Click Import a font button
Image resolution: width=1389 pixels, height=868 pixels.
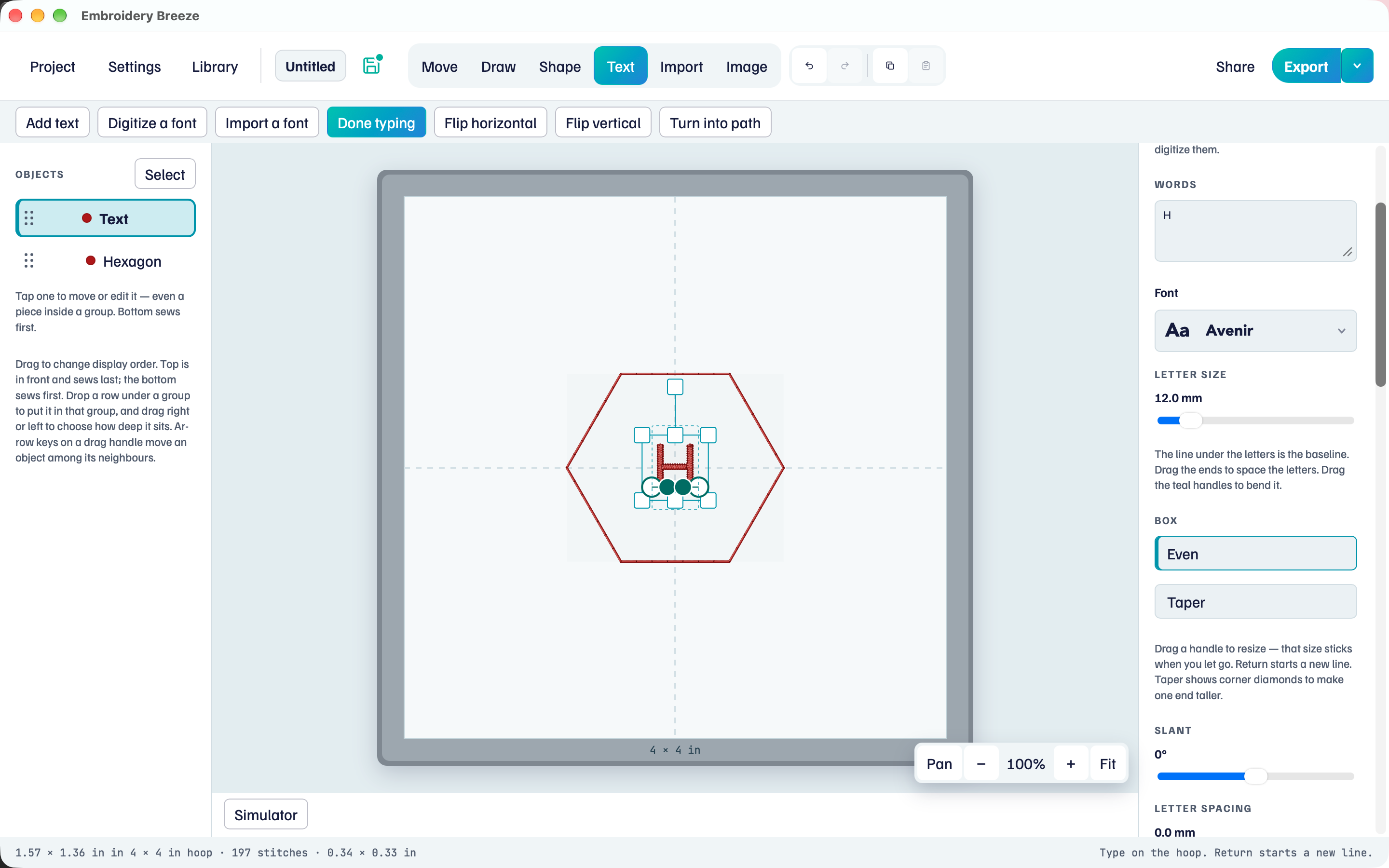(x=267, y=122)
